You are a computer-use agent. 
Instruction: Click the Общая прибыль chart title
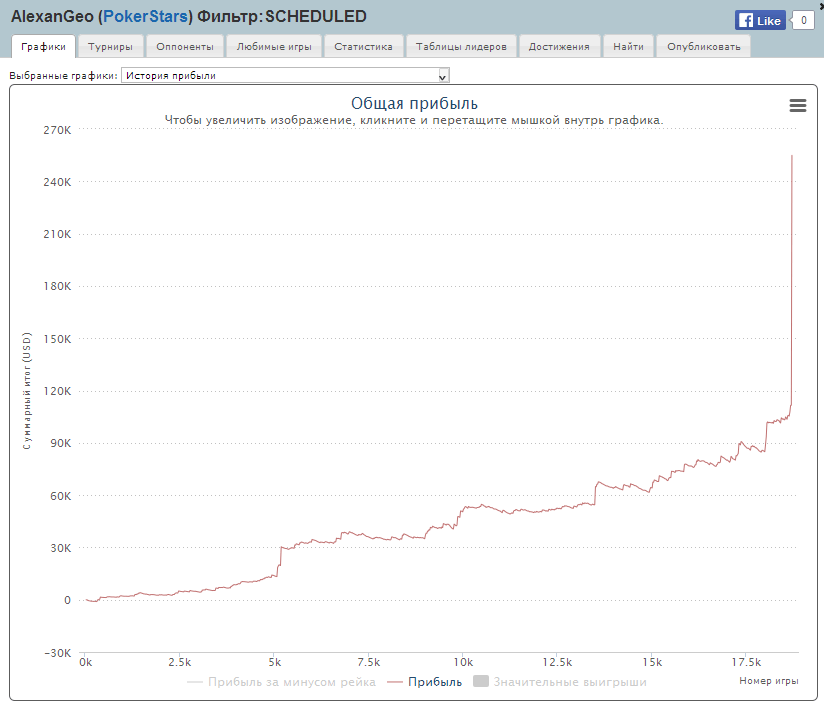[x=414, y=103]
